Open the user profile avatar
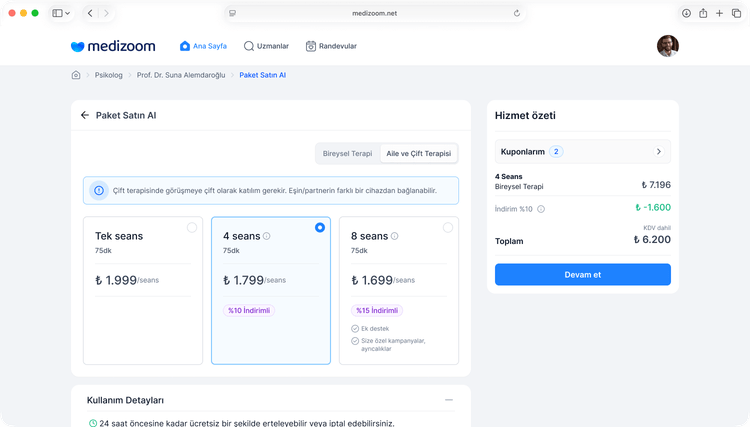Image resolution: width=750 pixels, height=427 pixels. click(x=667, y=46)
